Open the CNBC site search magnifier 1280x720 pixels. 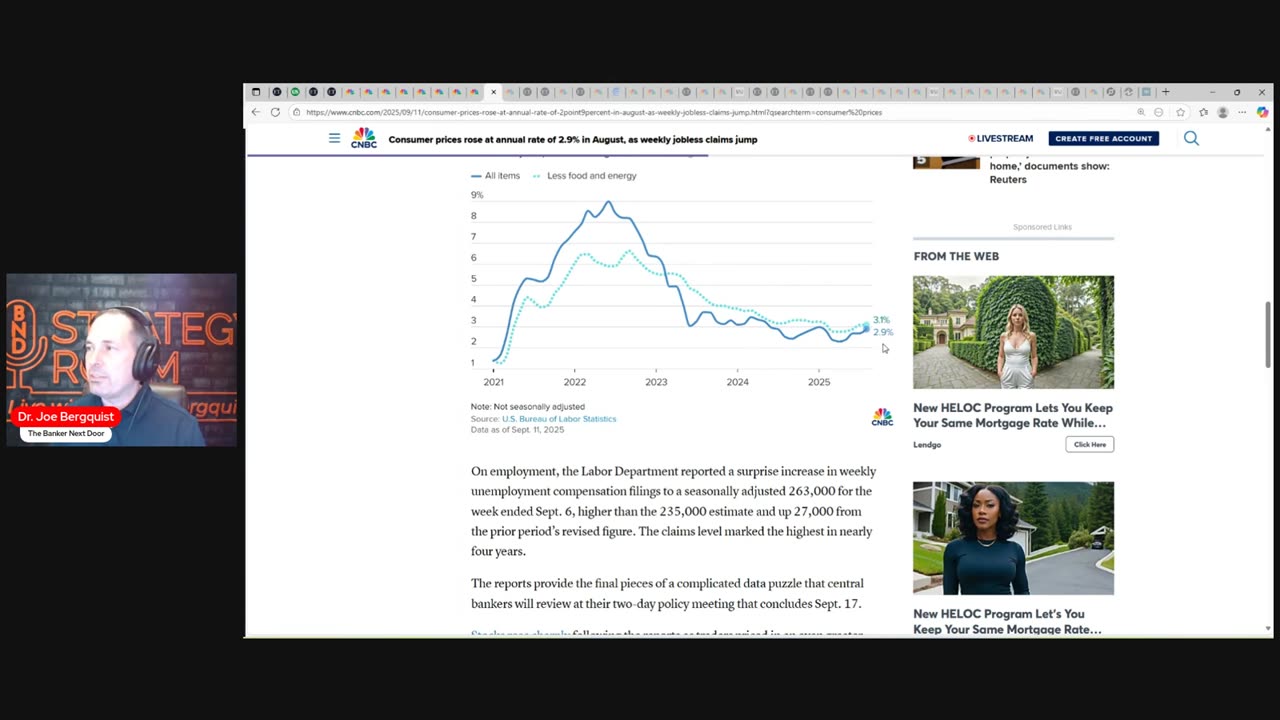click(x=1191, y=138)
